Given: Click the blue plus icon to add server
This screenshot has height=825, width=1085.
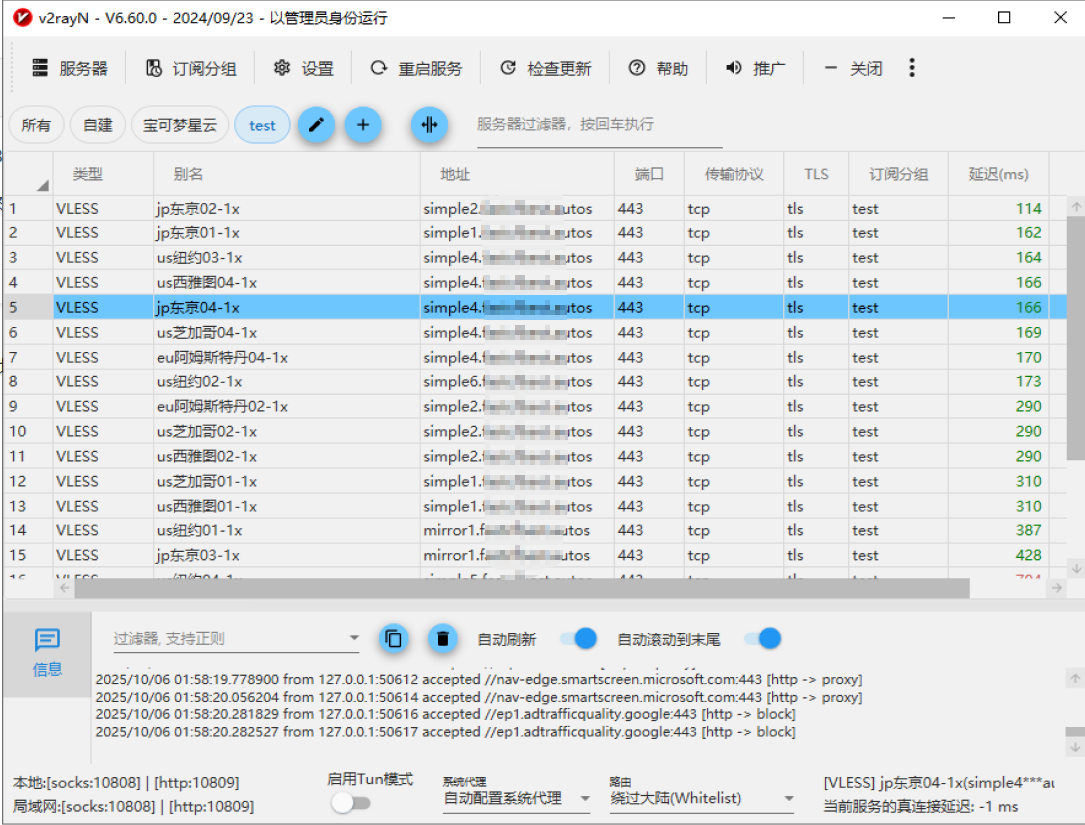Looking at the screenshot, I should pos(364,125).
